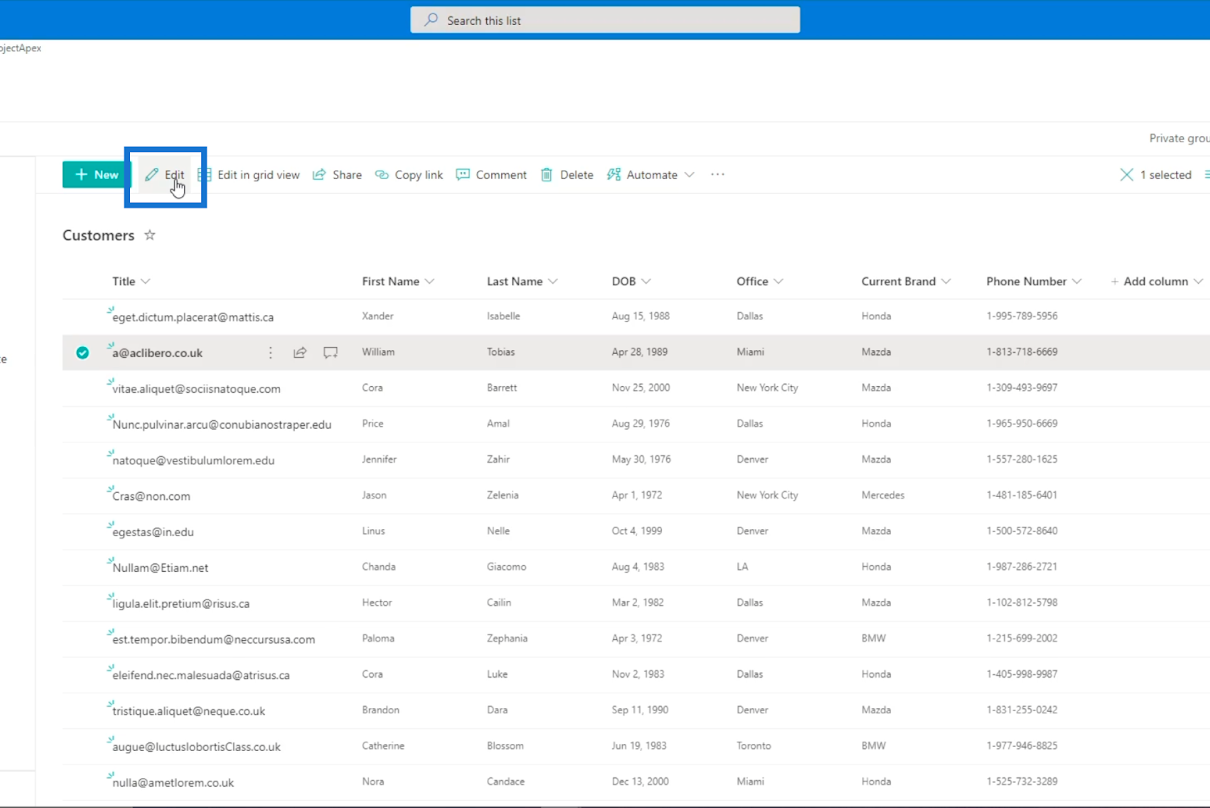Click the New item button
Image resolution: width=1210 pixels, height=808 pixels.
pos(96,175)
